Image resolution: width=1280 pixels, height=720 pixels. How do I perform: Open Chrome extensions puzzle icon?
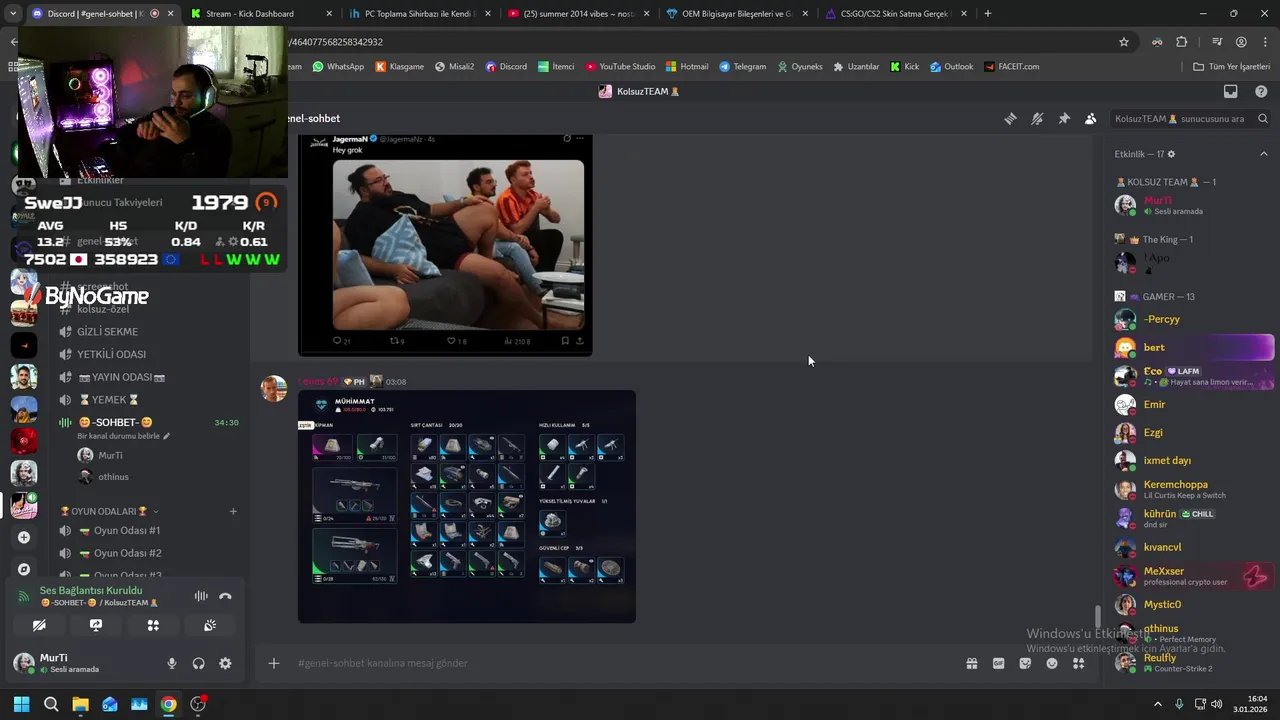[x=1182, y=42]
